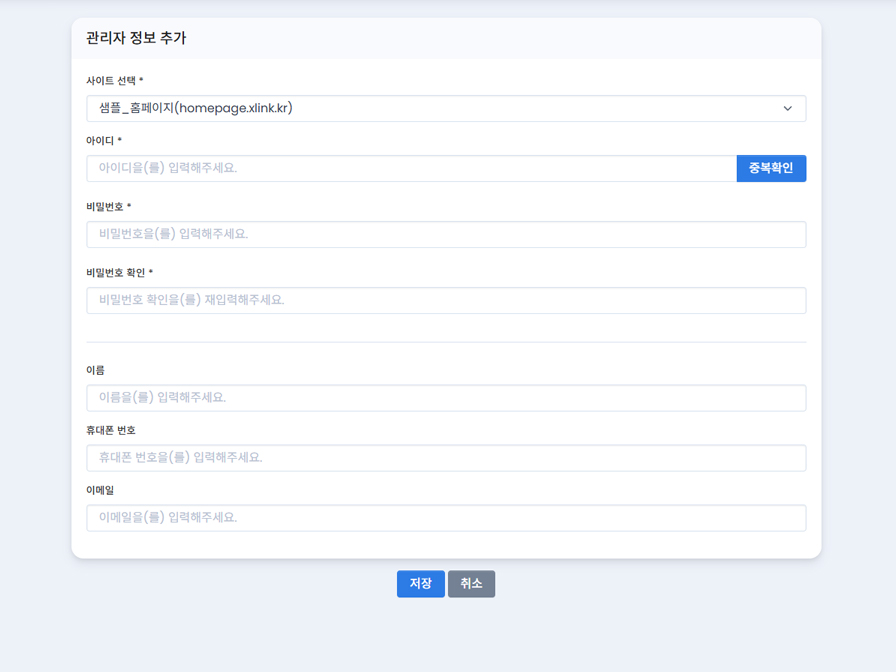Image resolution: width=896 pixels, height=672 pixels.
Task: Click the selected 샘플_홈페이지(homepage.xlink.kr) text
Action: pyautogui.click(x=196, y=108)
